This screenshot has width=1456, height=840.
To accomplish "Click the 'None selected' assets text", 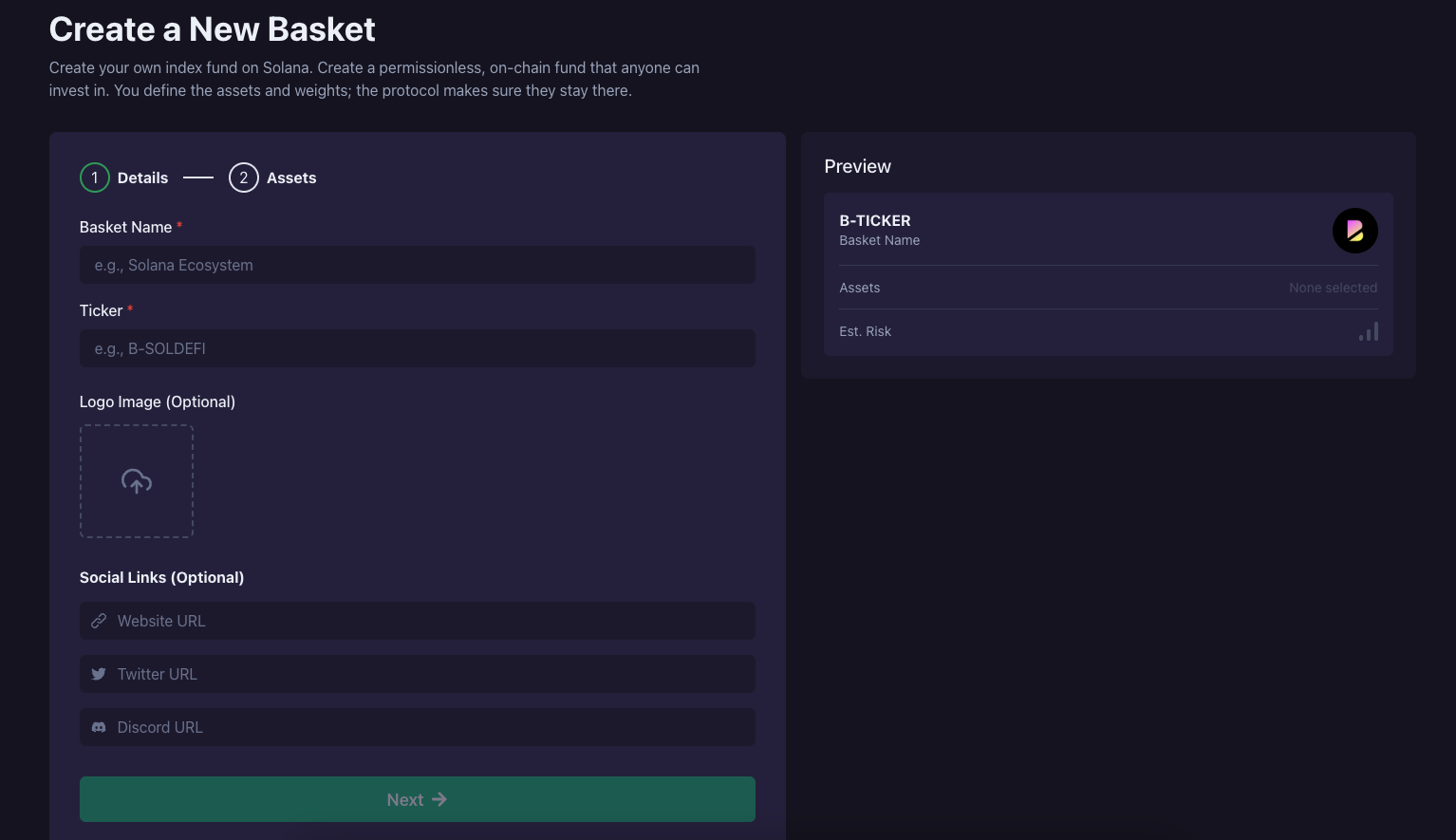I will point(1333,288).
